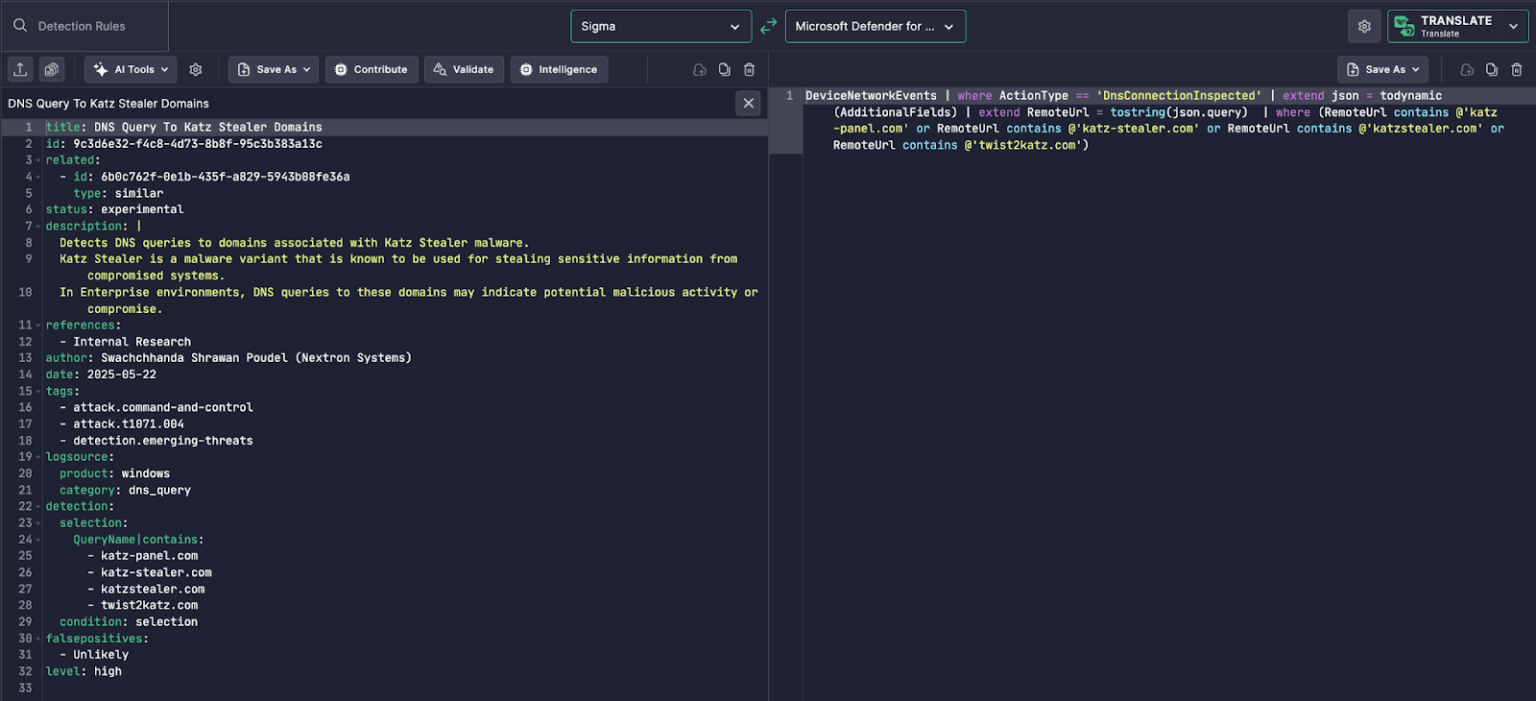This screenshot has height=701, width=1536.
Task: Open Microsoft Defender target platform dropdown
Action: coord(875,27)
